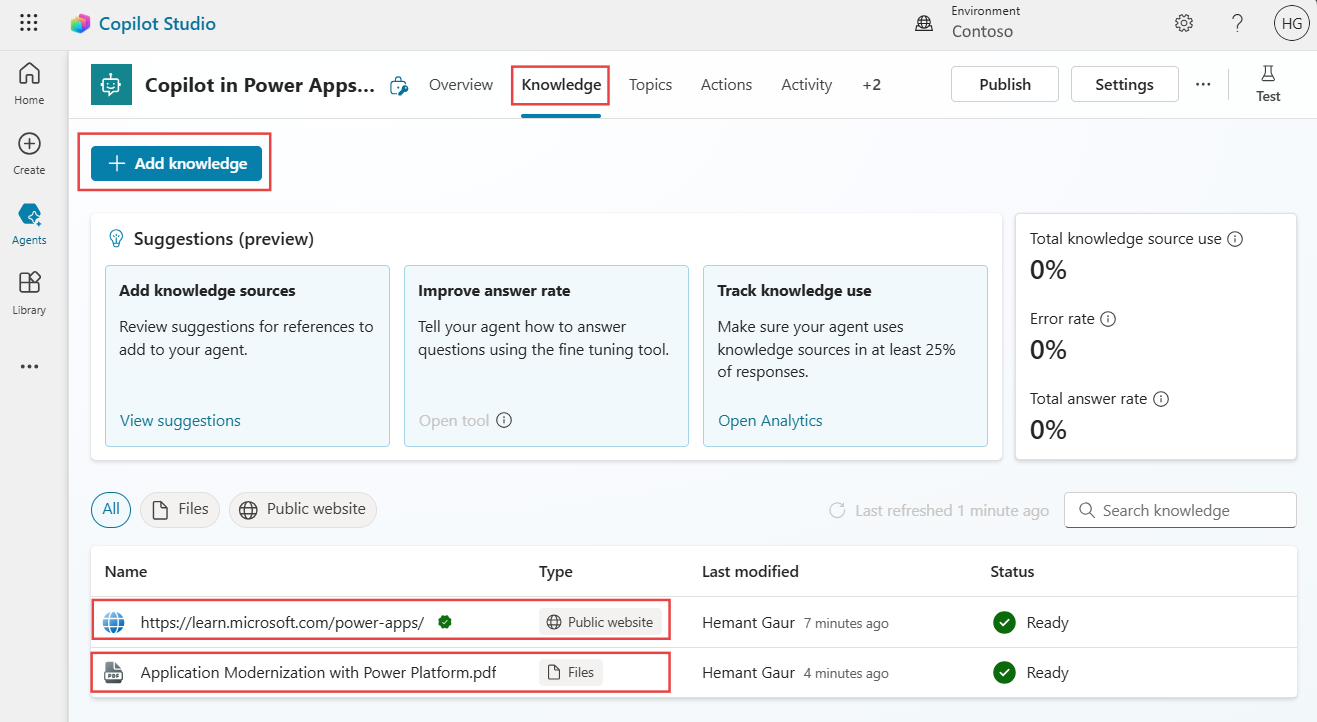The width and height of the screenshot is (1317, 722).
Task: Click the Files type badge in the table
Action: (x=571, y=673)
